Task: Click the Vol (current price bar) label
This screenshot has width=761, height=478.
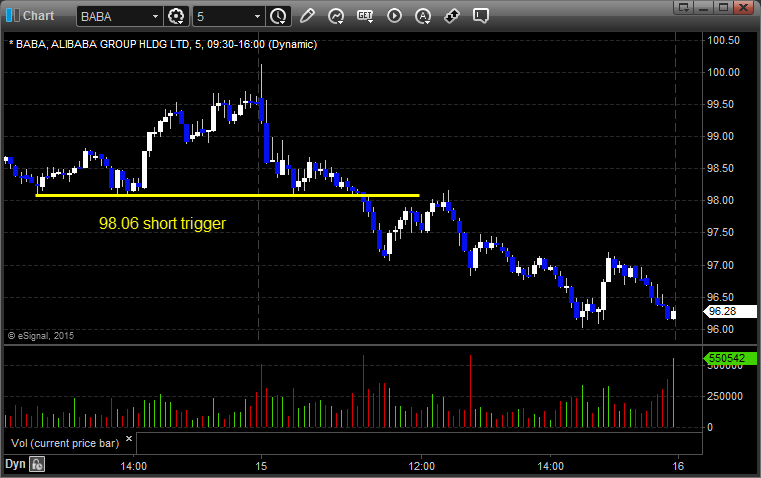Action: click(x=65, y=443)
